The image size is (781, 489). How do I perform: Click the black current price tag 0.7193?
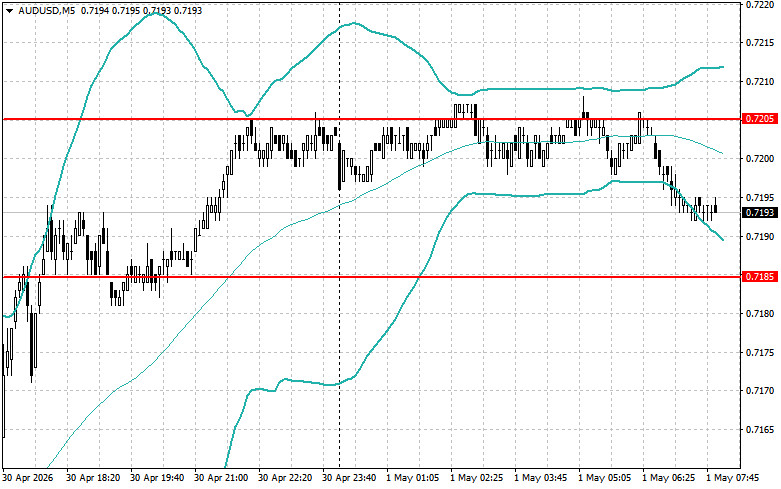[x=760, y=213]
